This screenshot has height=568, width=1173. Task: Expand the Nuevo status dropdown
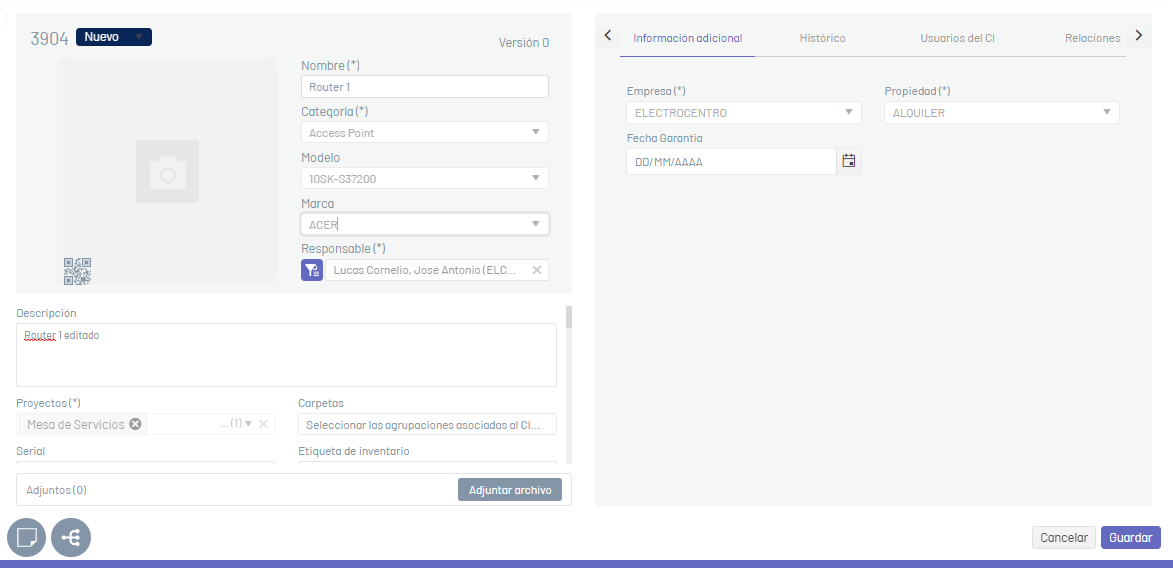[x=139, y=37]
